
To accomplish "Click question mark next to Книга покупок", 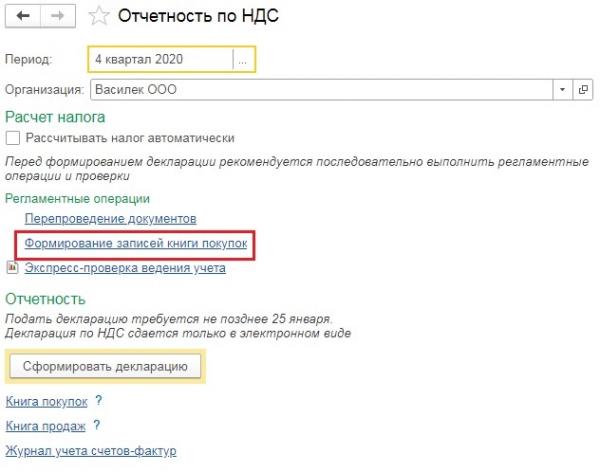I will tap(99, 401).
